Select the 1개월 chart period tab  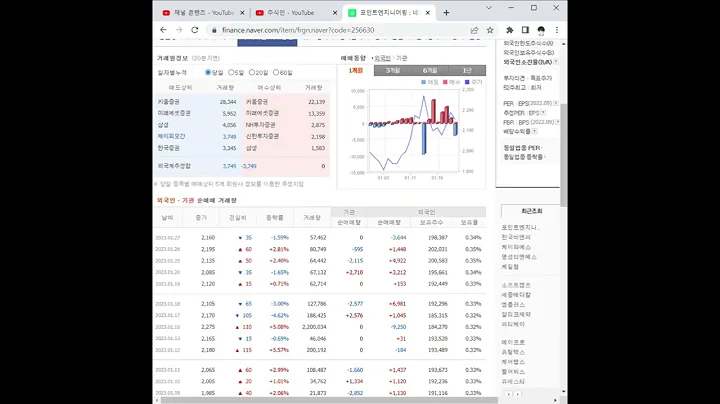tap(355, 70)
